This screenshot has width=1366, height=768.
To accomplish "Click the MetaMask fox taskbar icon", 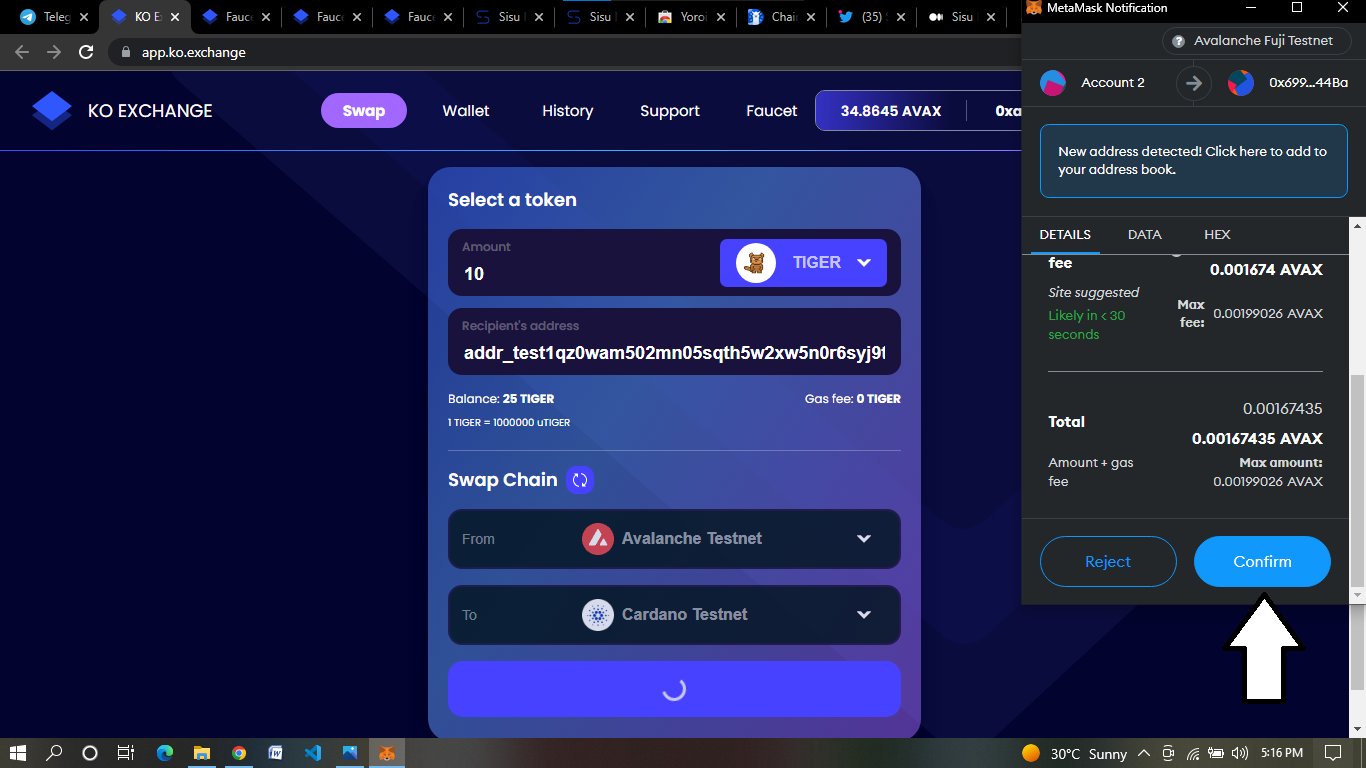I will point(386,753).
